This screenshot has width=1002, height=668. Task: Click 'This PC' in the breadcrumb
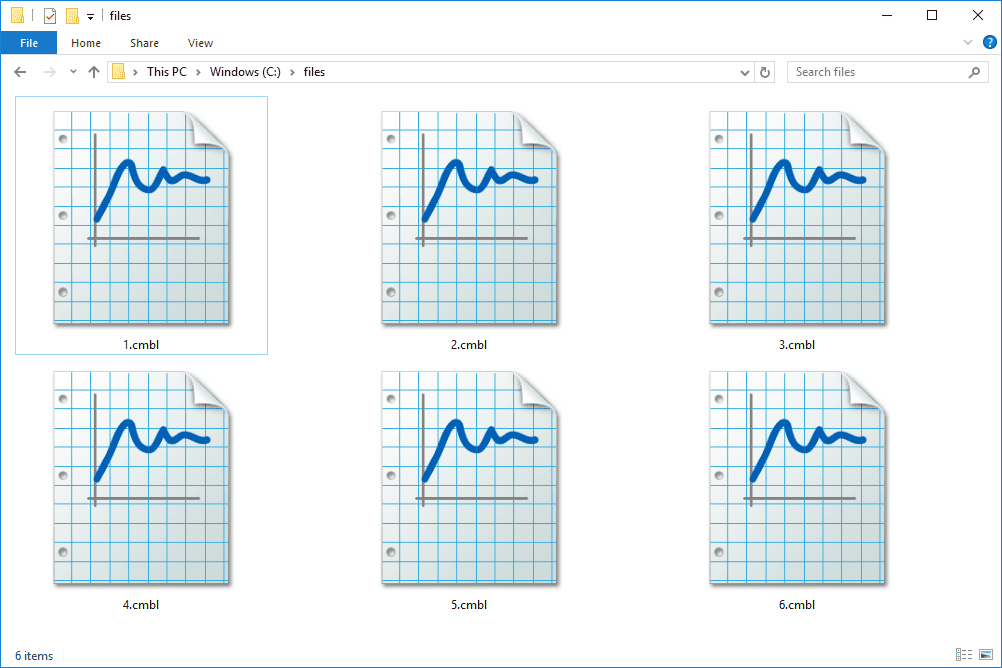[167, 72]
